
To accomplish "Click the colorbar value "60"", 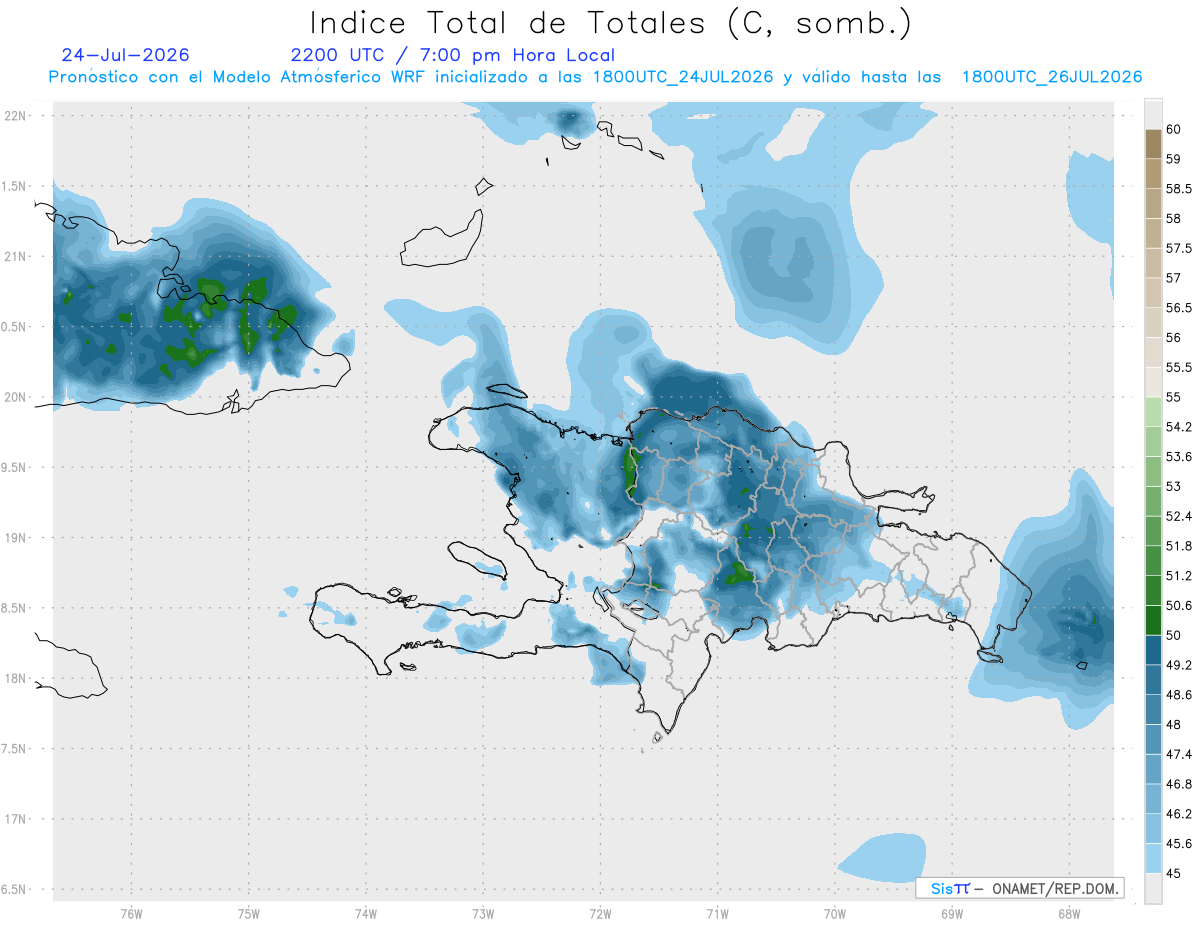I will (1174, 129).
